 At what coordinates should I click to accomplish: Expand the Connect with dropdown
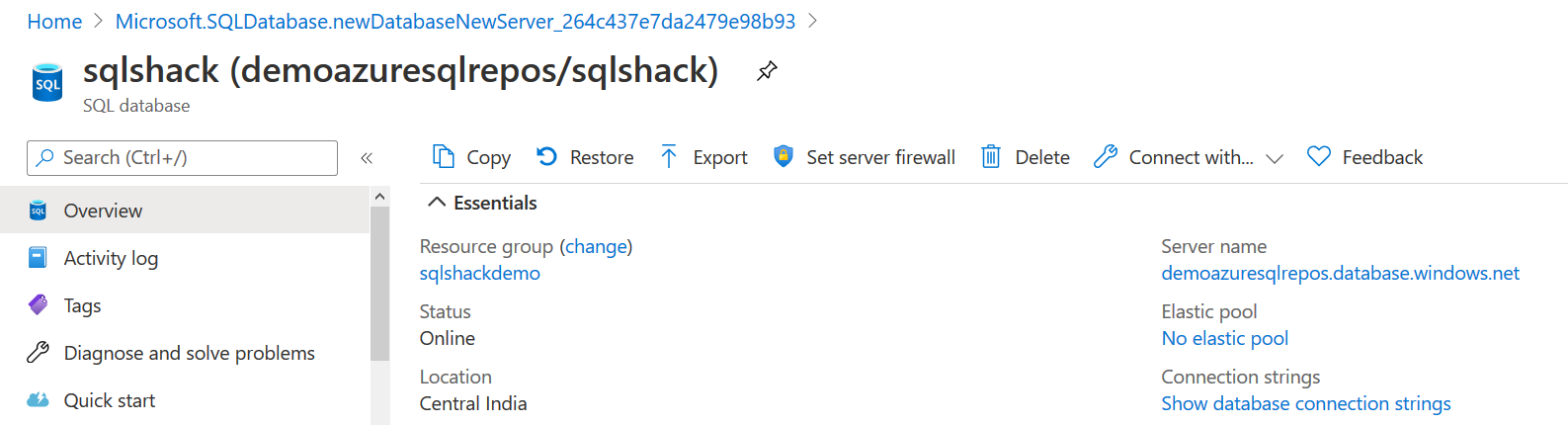coord(1275,158)
